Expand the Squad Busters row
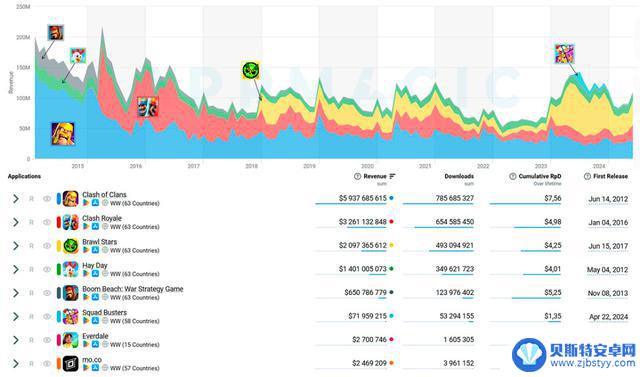The height and width of the screenshot is (377, 640). (16, 317)
